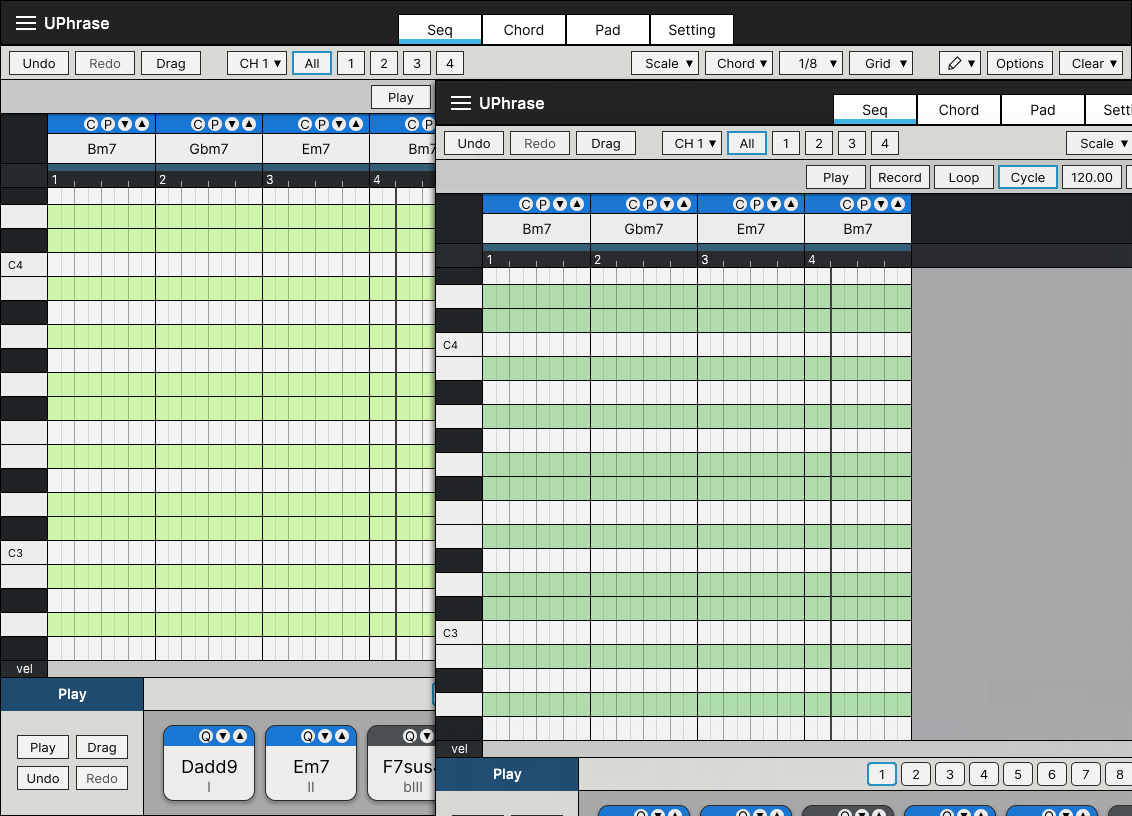Switch to the Chord tab in the front window
Viewport: 1132px width, 816px height.
click(x=959, y=110)
